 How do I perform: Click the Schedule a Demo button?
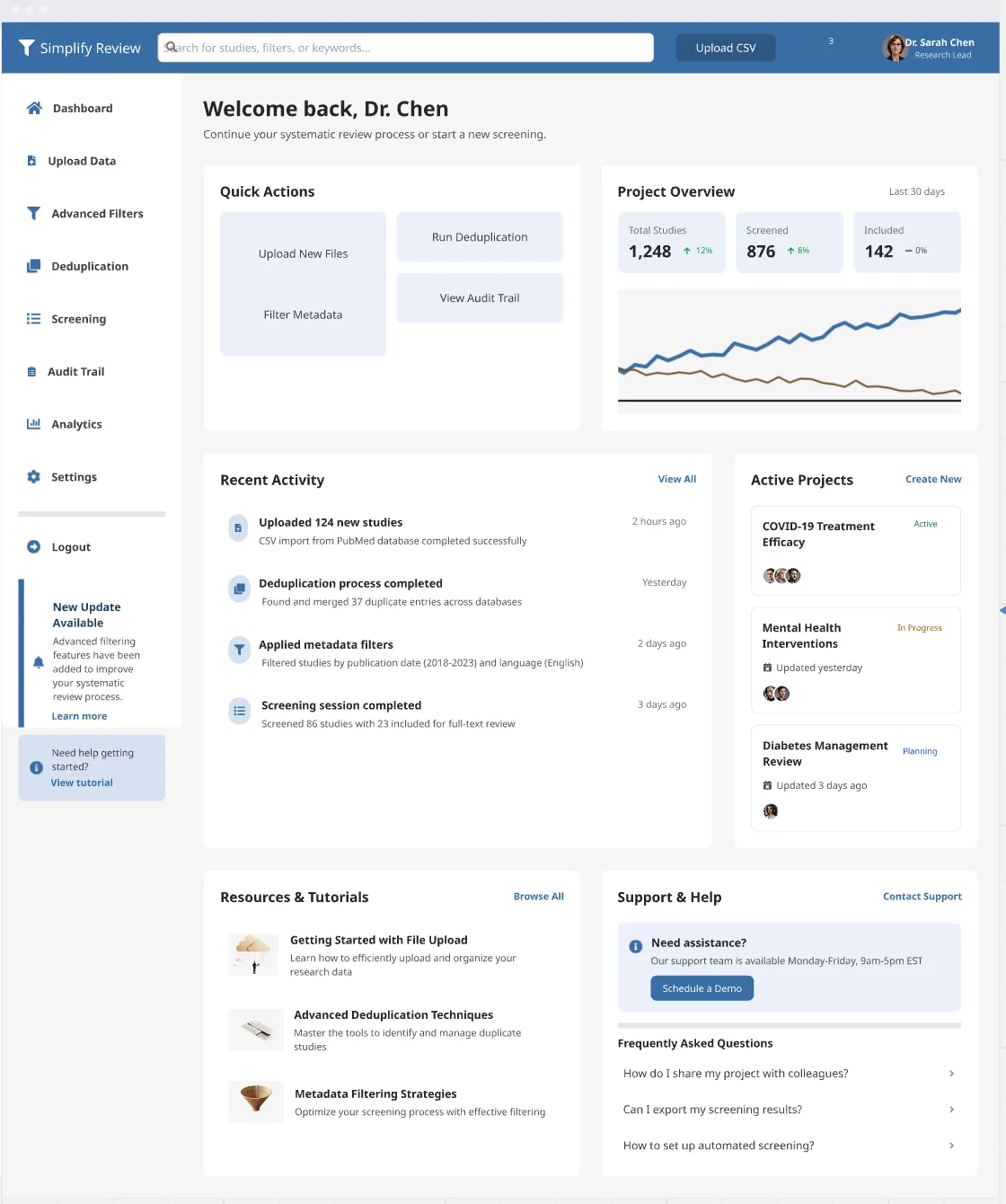(702, 988)
